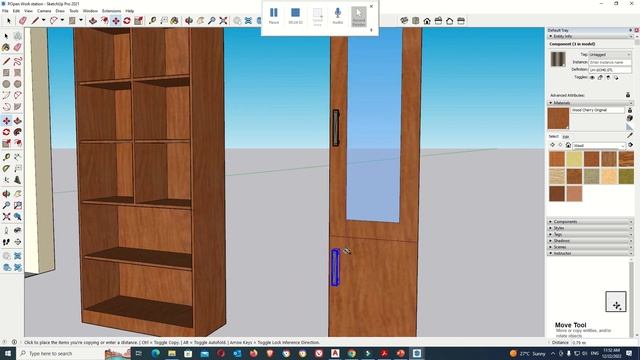Open the Details arrow beside Wood dropdown

631,145
